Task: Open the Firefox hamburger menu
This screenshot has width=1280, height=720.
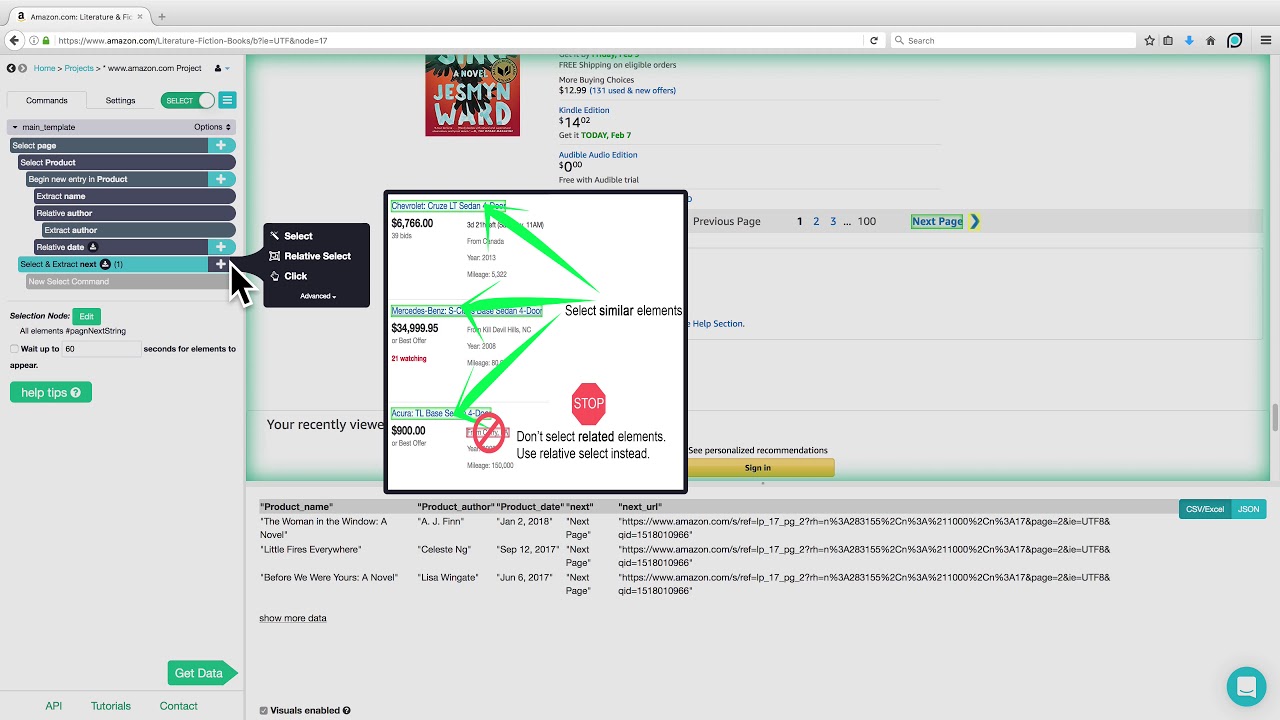Action: tap(1265, 41)
